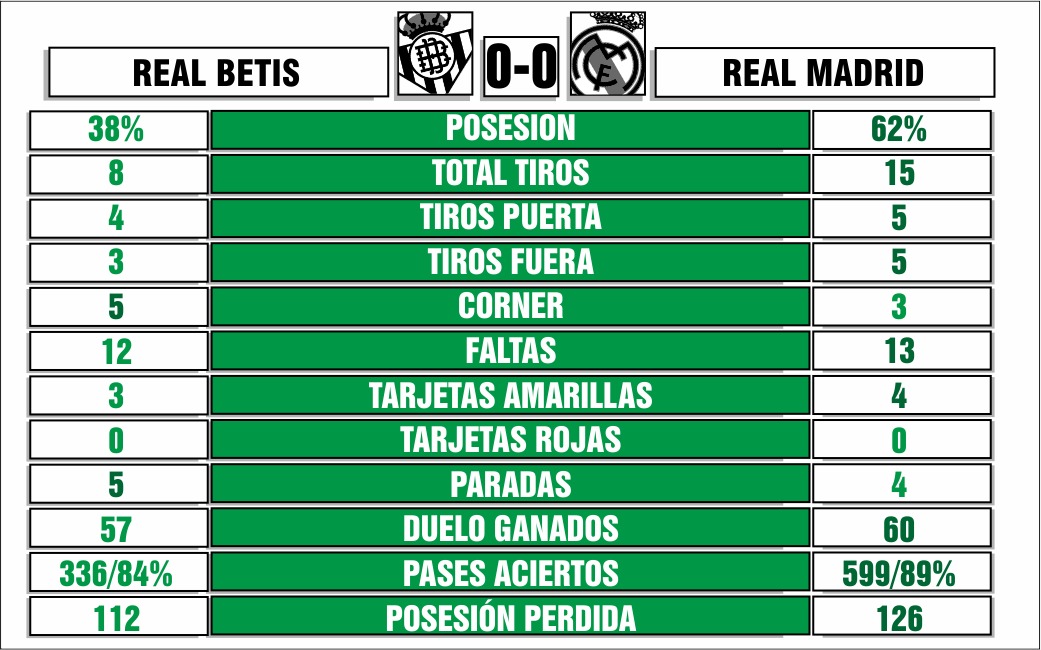Click the REAL BETIS team name box
Viewport: 1041px width, 650px height.
pyautogui.click(x=218, y=72)
